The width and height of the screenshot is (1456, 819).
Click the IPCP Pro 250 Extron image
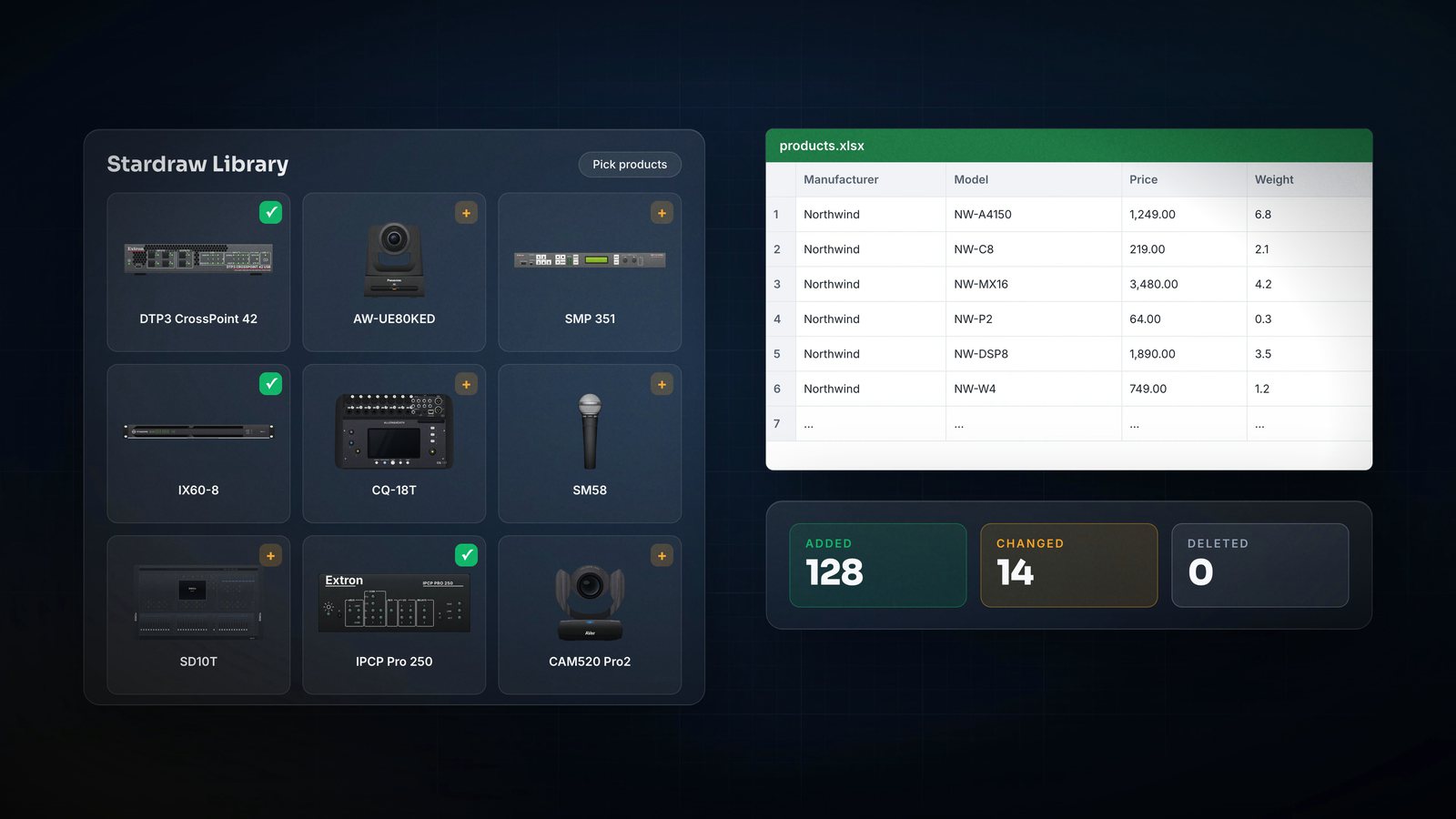(x=394, y=602)
